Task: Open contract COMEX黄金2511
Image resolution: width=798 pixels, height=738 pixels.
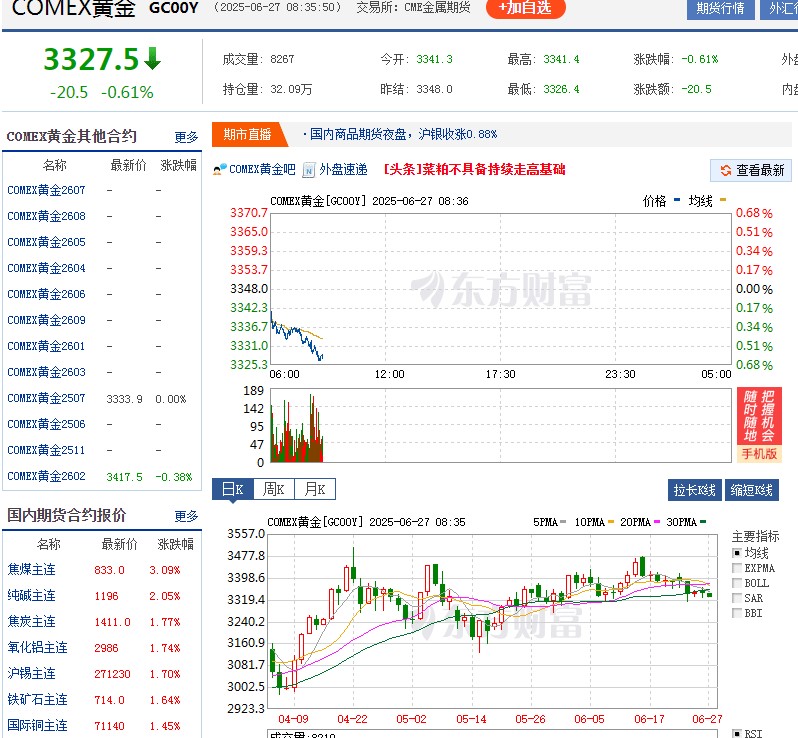Action: pos(46,450)
